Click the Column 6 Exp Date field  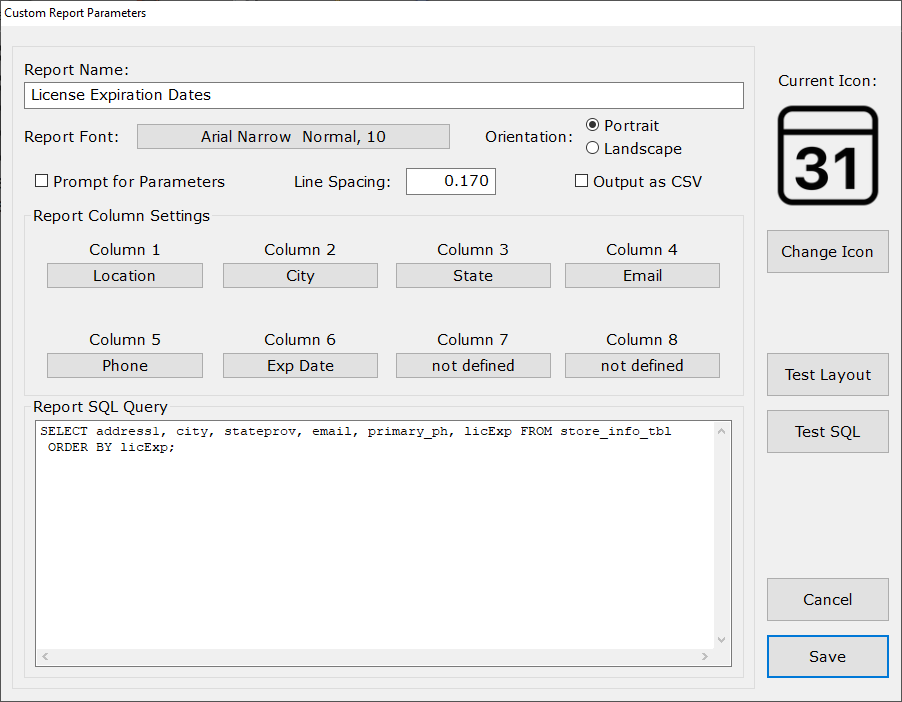(300, 365)
